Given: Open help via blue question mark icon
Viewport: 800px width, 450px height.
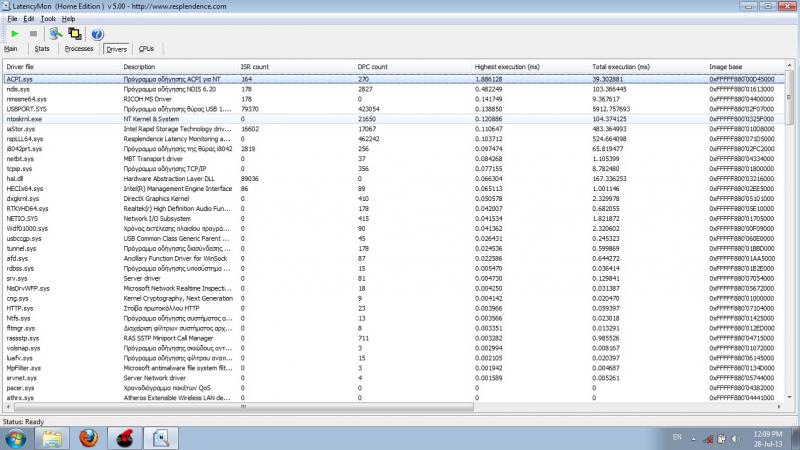Looking at the screenshot, I should click(97, 33).
